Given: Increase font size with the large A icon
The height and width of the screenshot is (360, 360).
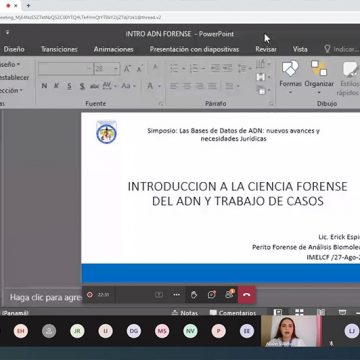Looking at the screenshot, I should pos(127,69).
